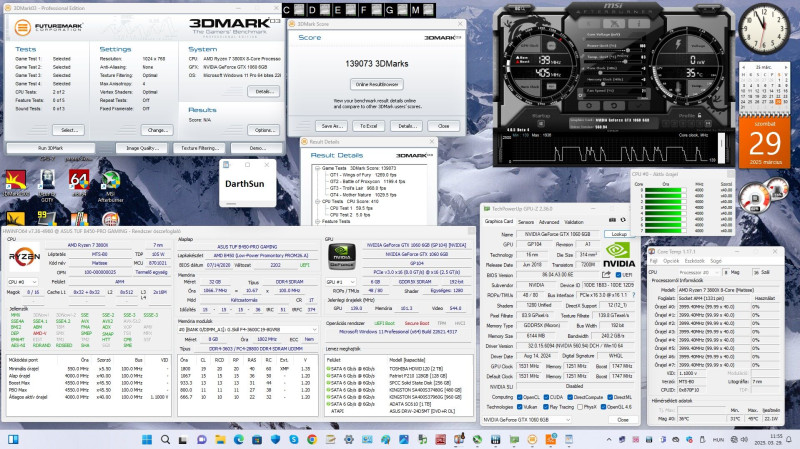Image resolution: width=800 pixels, height=449 pixels.
Task: Click the Afterburner apply checkmark button
Action: [x=639, y=105]
